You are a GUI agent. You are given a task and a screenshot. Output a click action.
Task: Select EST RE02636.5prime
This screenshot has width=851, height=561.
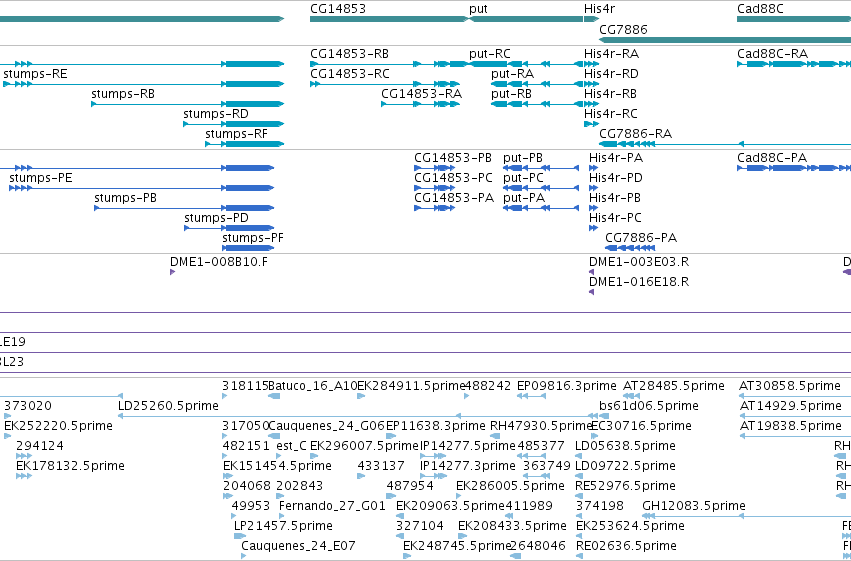click(x=580, y=556)
